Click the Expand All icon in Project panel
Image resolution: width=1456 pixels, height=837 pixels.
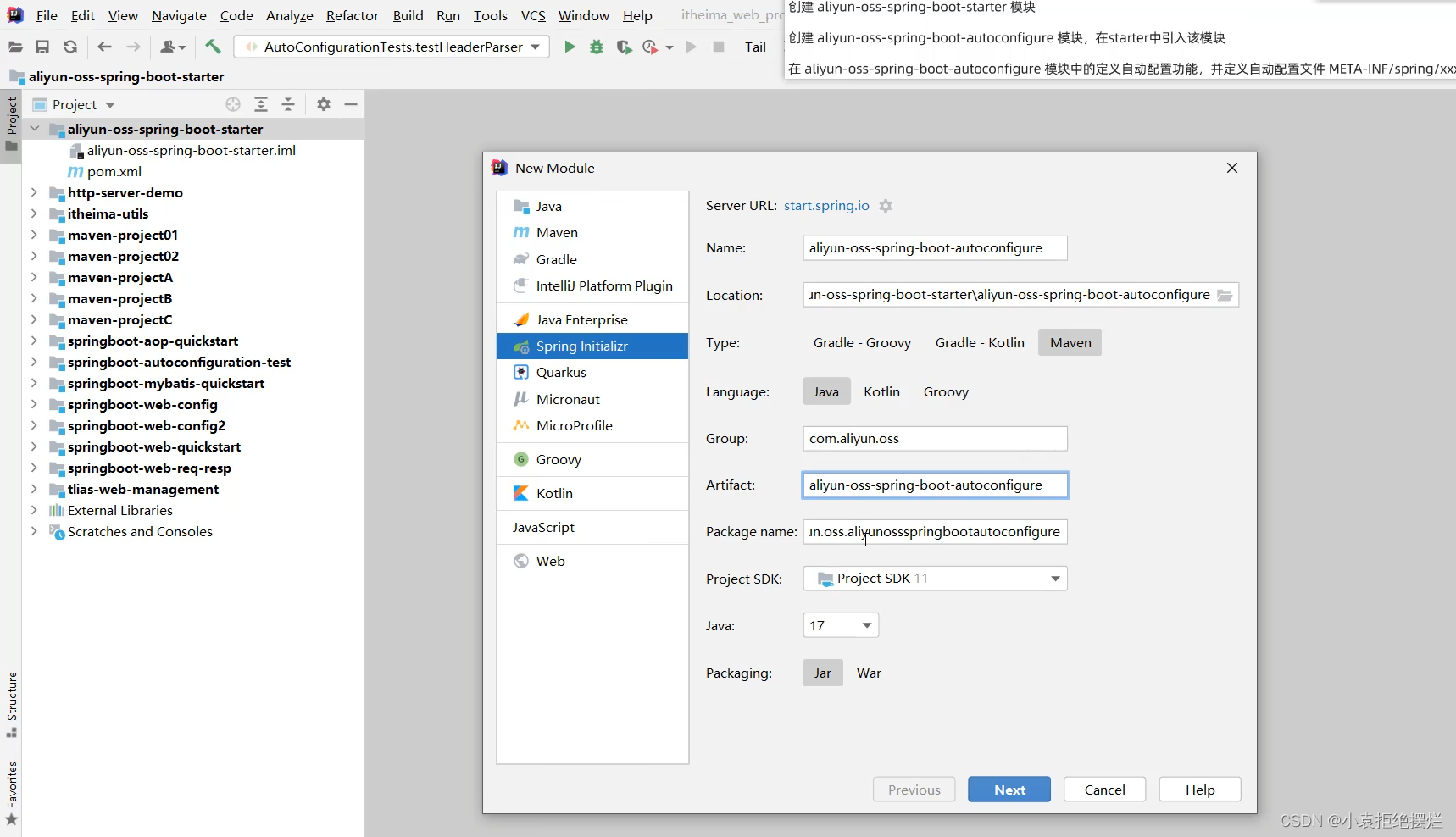click(x=261, y=104)
